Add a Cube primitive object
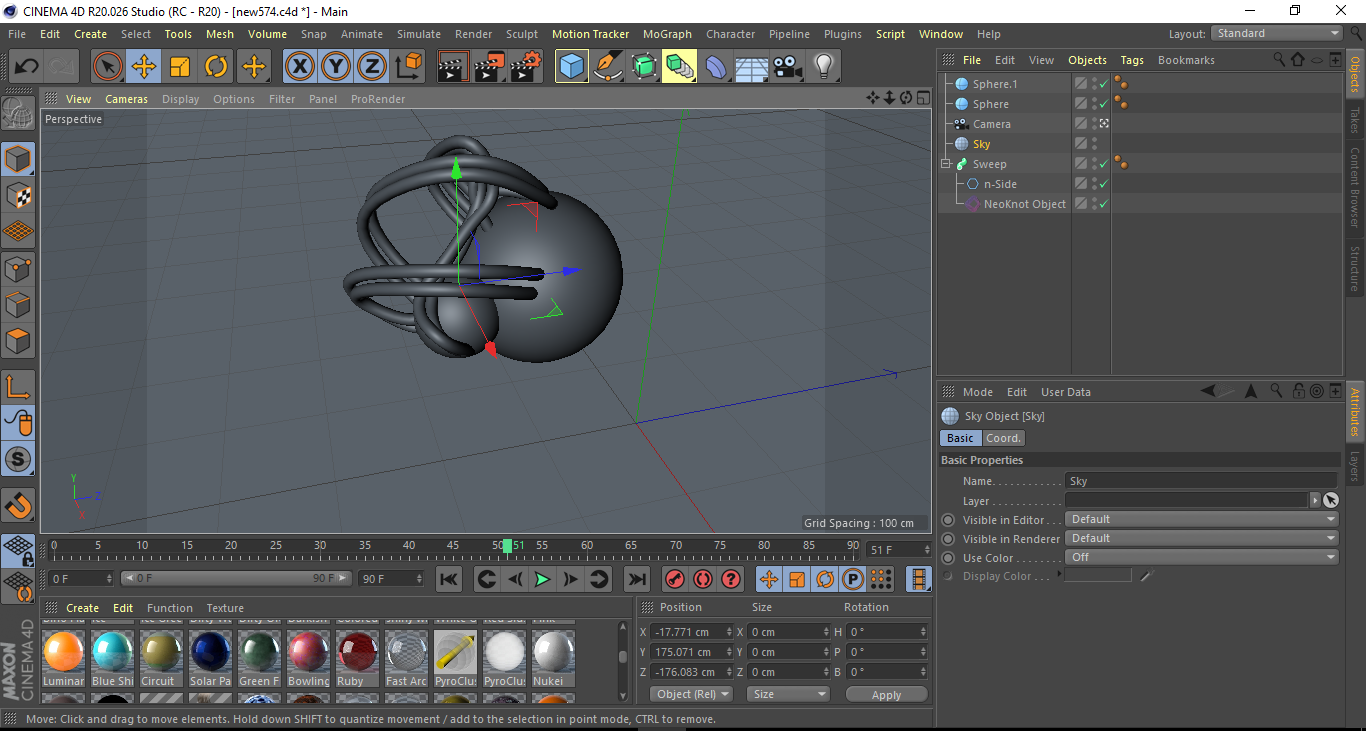Image resolution: width=1366 pixels, height=731 pixels. (x=572, y=67)
